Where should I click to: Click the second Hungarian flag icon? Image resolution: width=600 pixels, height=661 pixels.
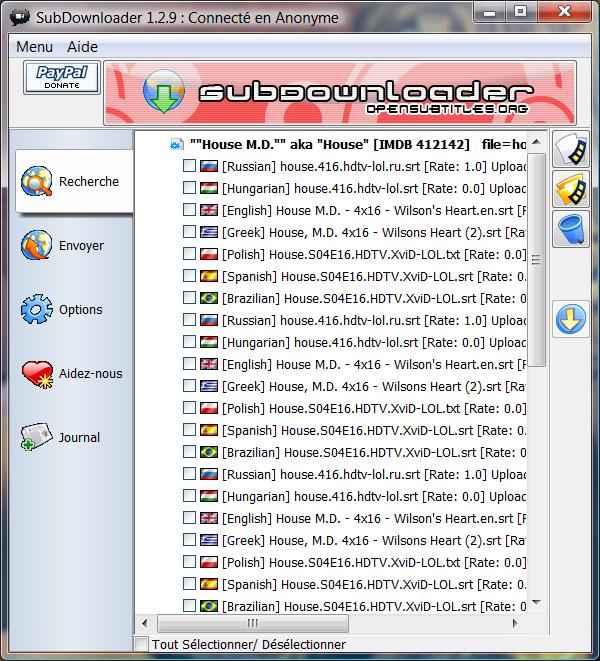209,342
